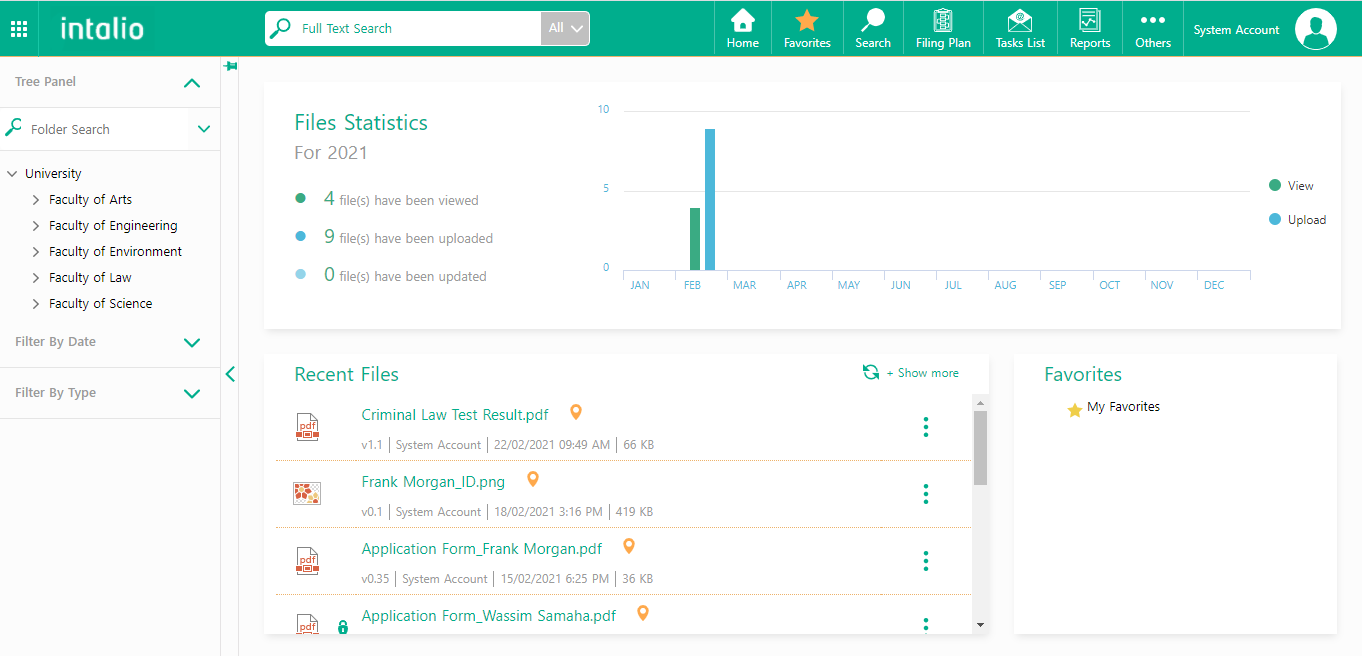Expand the Faculty of Law tree node
1362x656 pixels.
coord(36,277)
